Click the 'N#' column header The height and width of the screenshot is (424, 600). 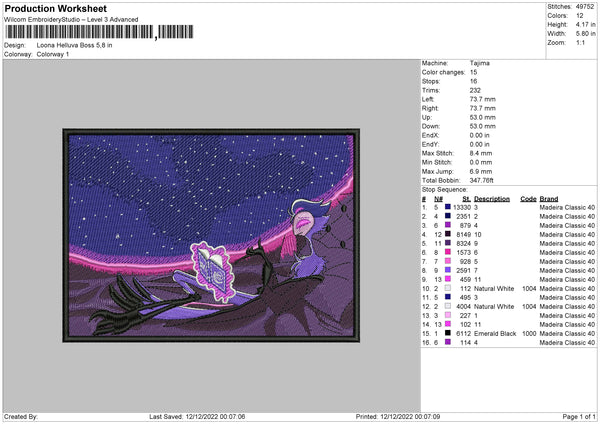pyautogui.click(x=438, y=199)
